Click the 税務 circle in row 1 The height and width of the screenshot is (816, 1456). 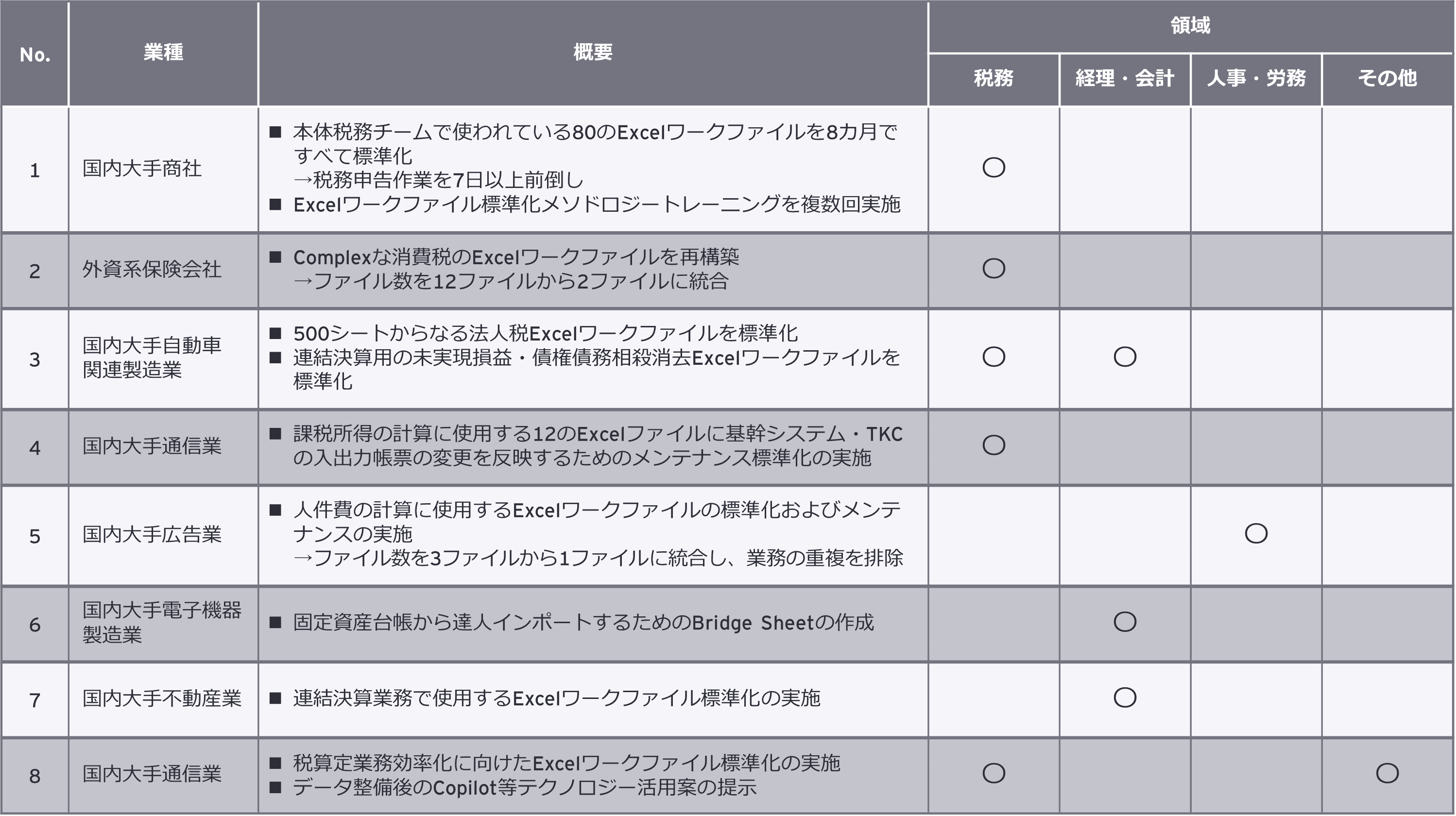(x=994, y=167)
